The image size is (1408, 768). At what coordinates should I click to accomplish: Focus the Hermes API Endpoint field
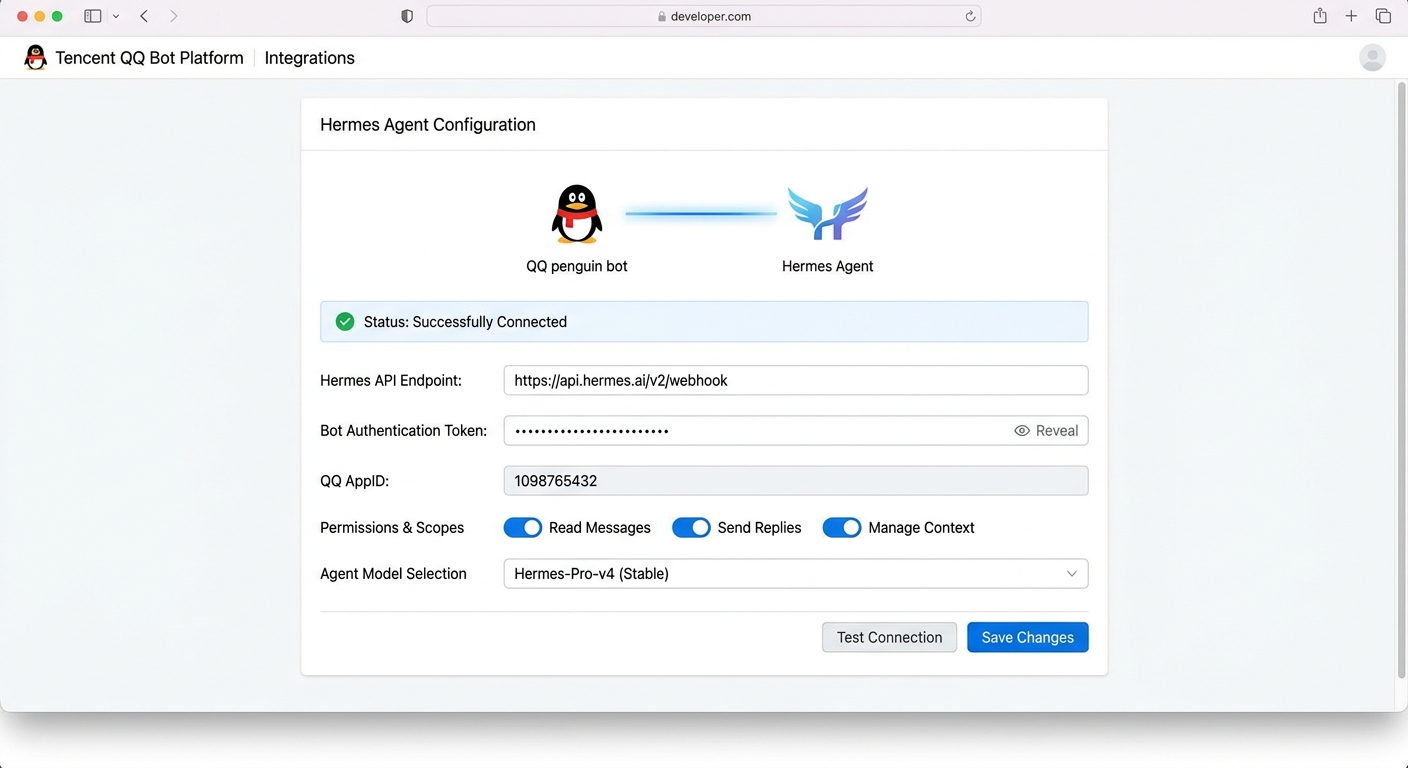pos(796,381)
